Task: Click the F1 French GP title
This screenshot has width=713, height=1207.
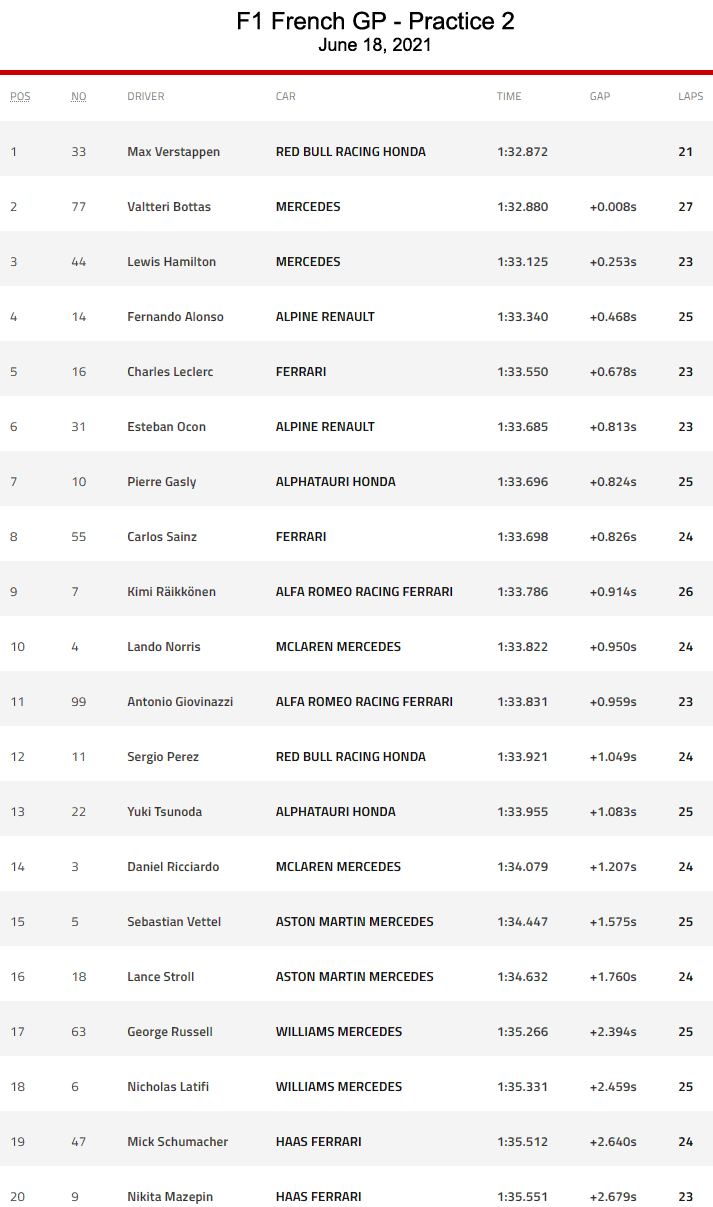Action: click(x=375, y=22)
